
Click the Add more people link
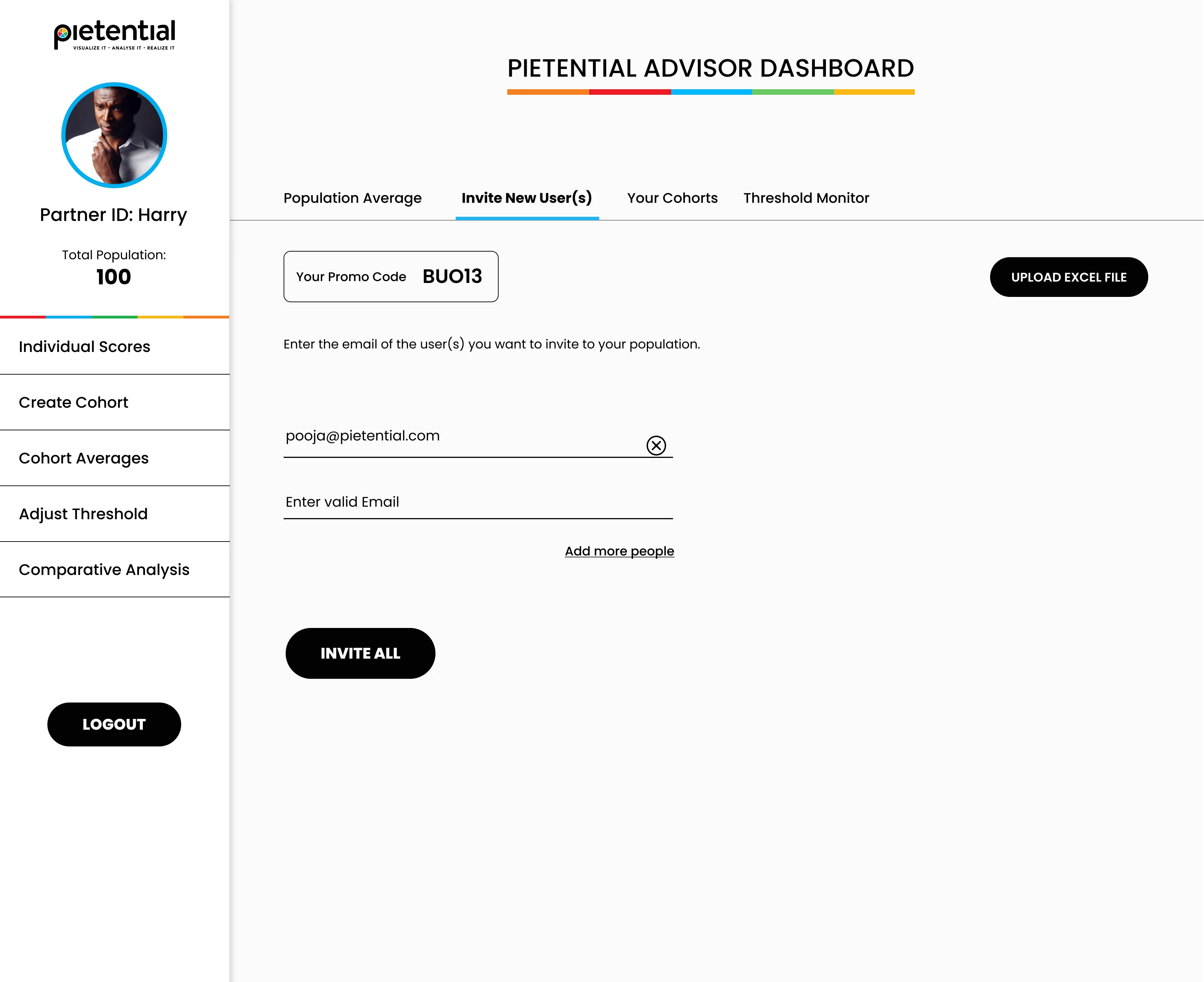(x=619, y=551)
